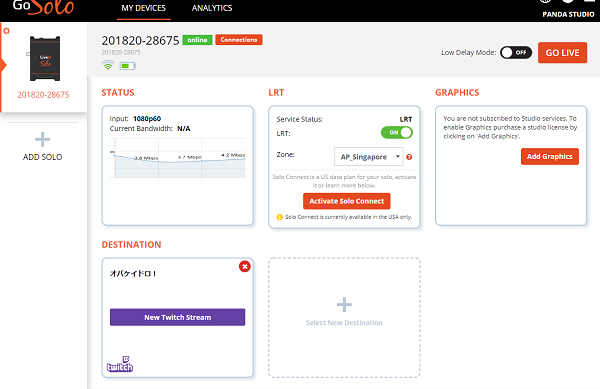Click the bandwidth graph in Status
Viewport: 600px width, 389px height.
point(178,158)
